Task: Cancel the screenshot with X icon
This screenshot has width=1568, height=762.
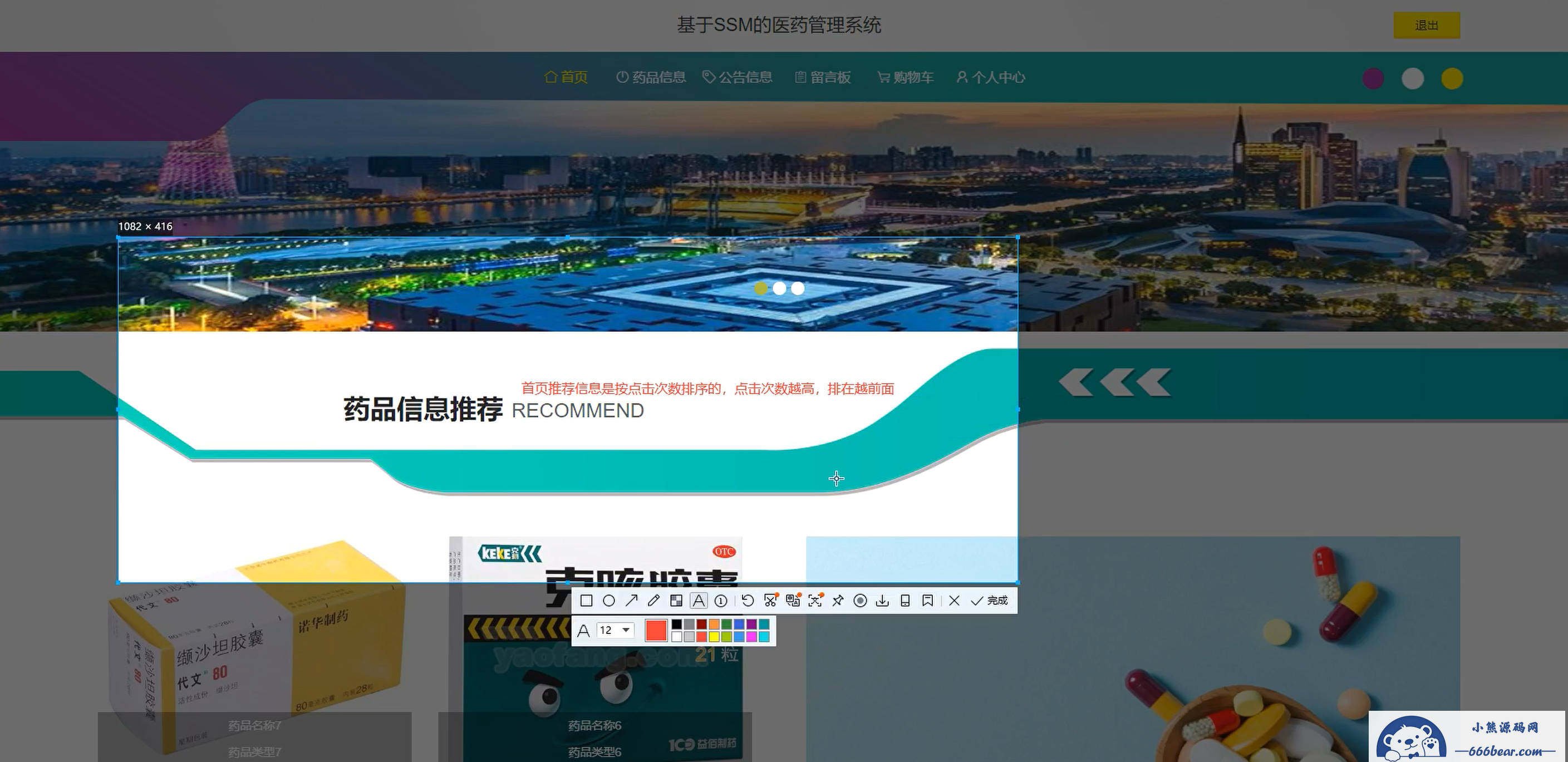Action: click(955, 601)
